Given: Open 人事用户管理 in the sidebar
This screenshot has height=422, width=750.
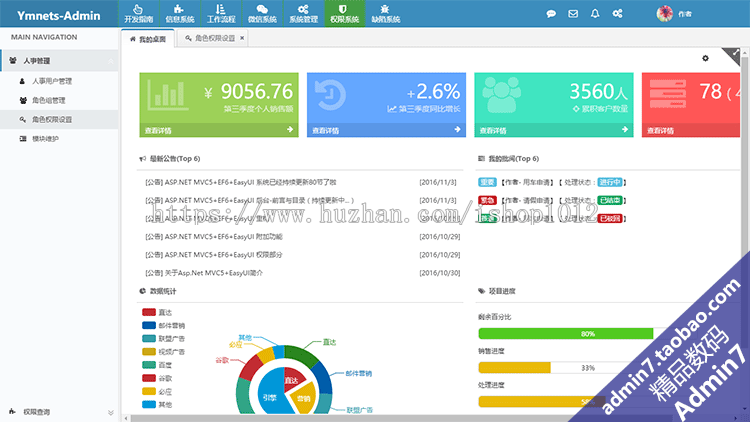Looking at the screenshot, I should [52, 81].
